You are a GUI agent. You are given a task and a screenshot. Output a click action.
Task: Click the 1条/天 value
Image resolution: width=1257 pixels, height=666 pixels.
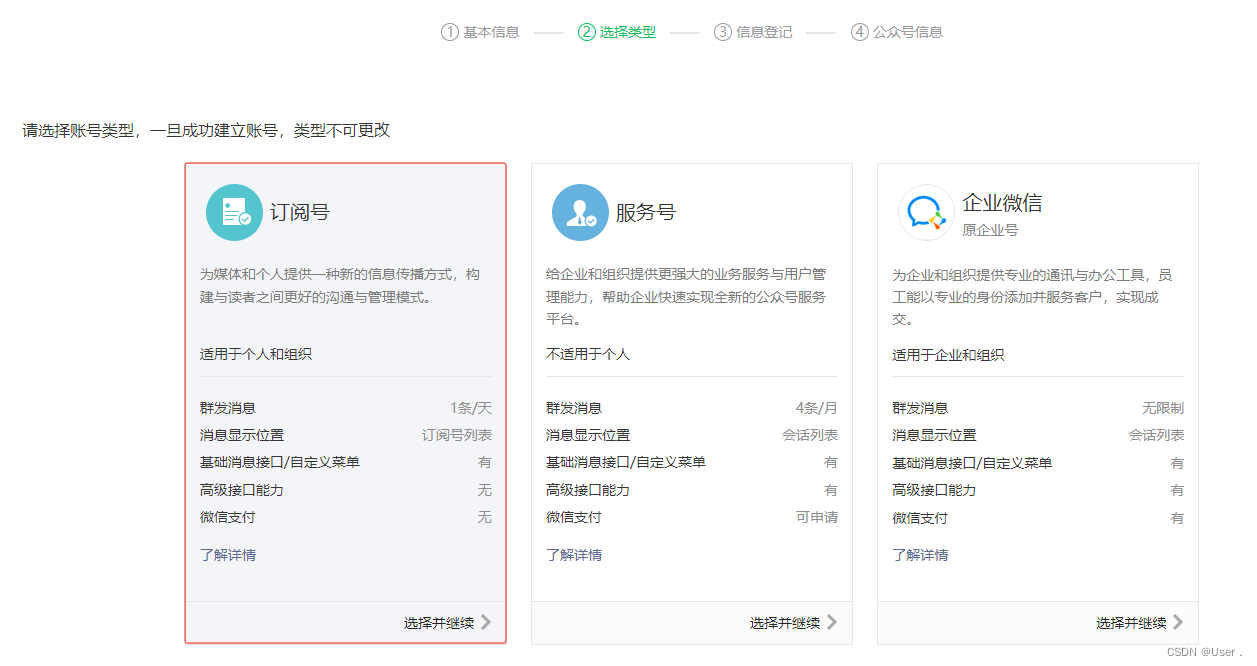[471, 408]
